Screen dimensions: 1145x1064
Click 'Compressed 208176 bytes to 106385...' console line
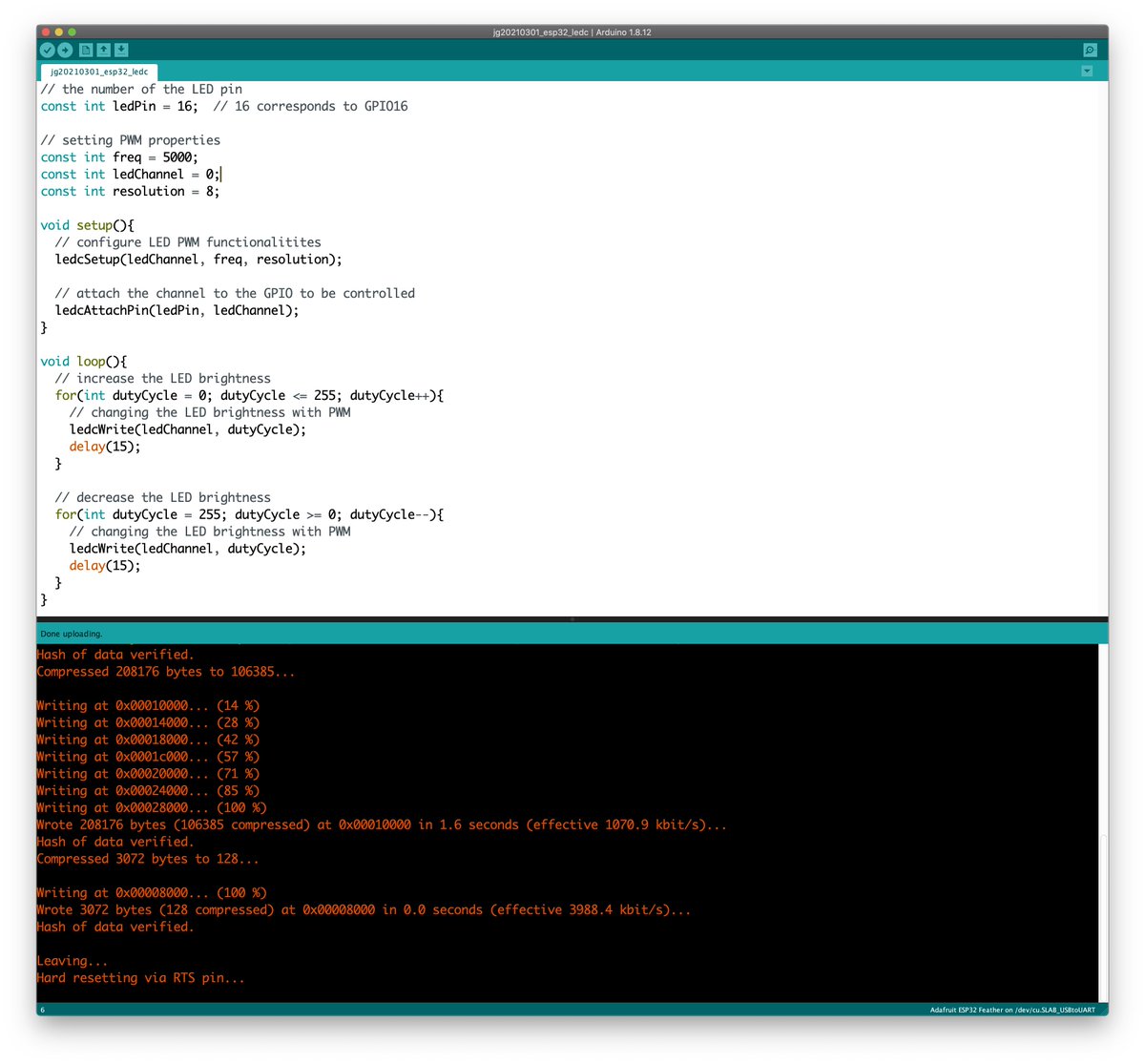pyautogui.click(x=166, y=672)
